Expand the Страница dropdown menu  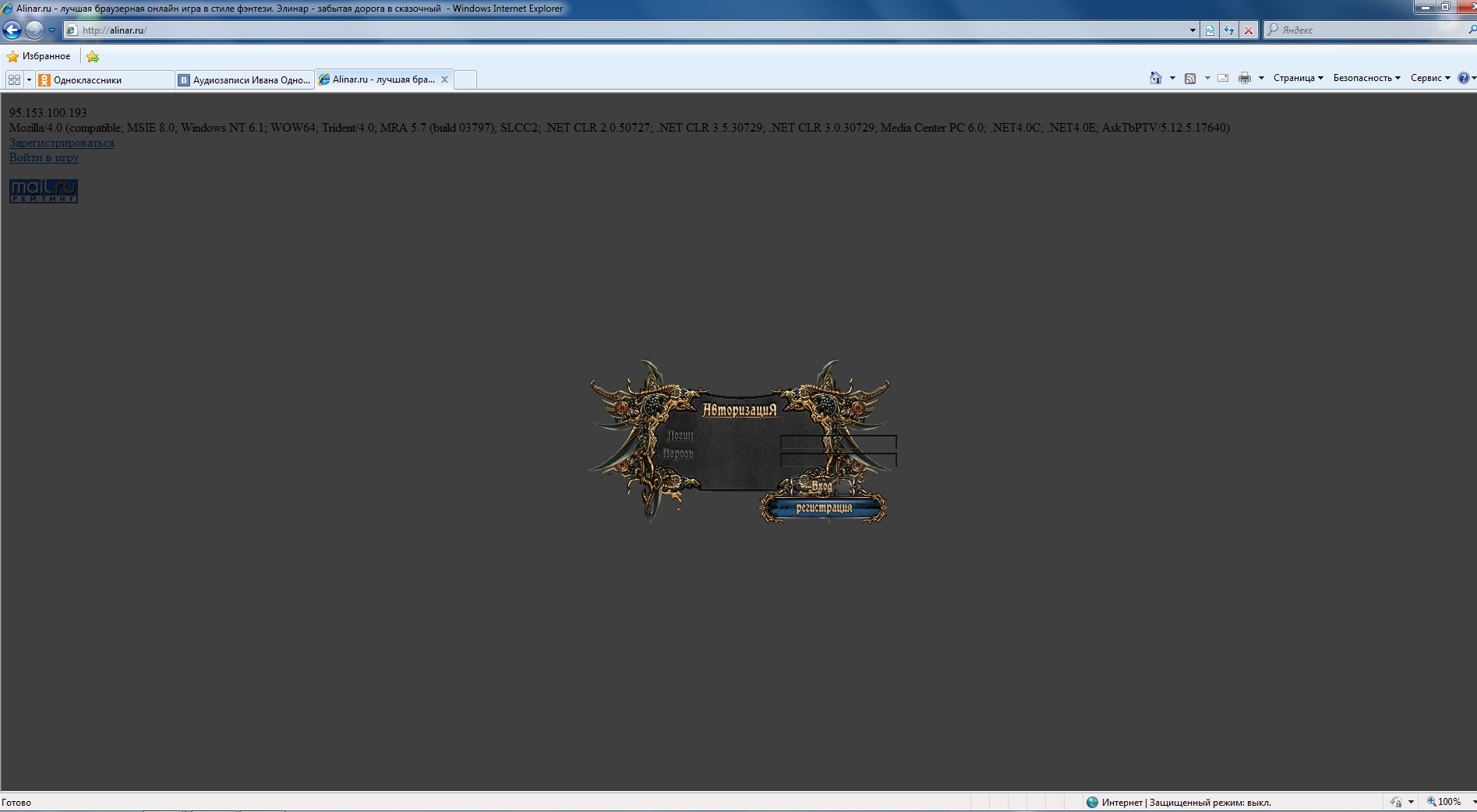coord(1298,78)
